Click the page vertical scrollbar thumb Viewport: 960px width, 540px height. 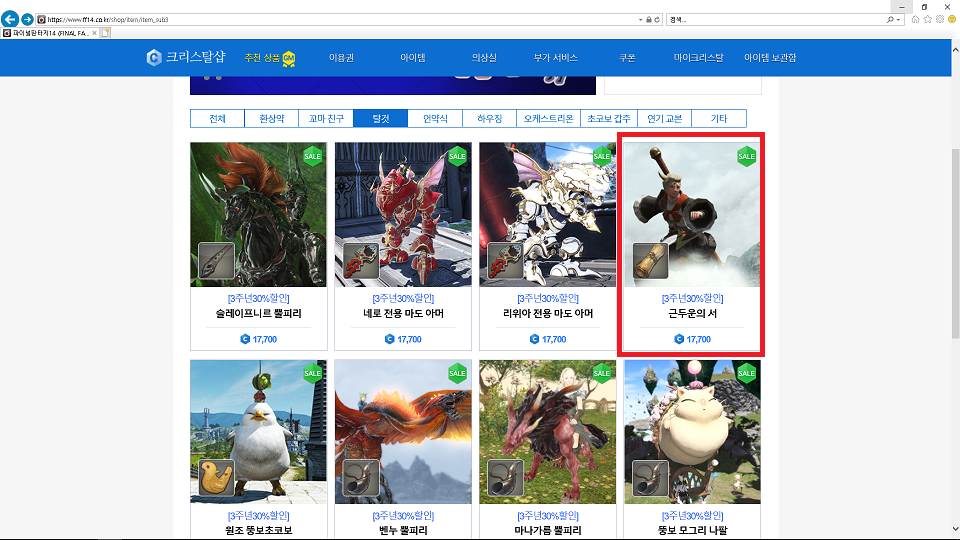pyautogui.click(x=955, y=243)
